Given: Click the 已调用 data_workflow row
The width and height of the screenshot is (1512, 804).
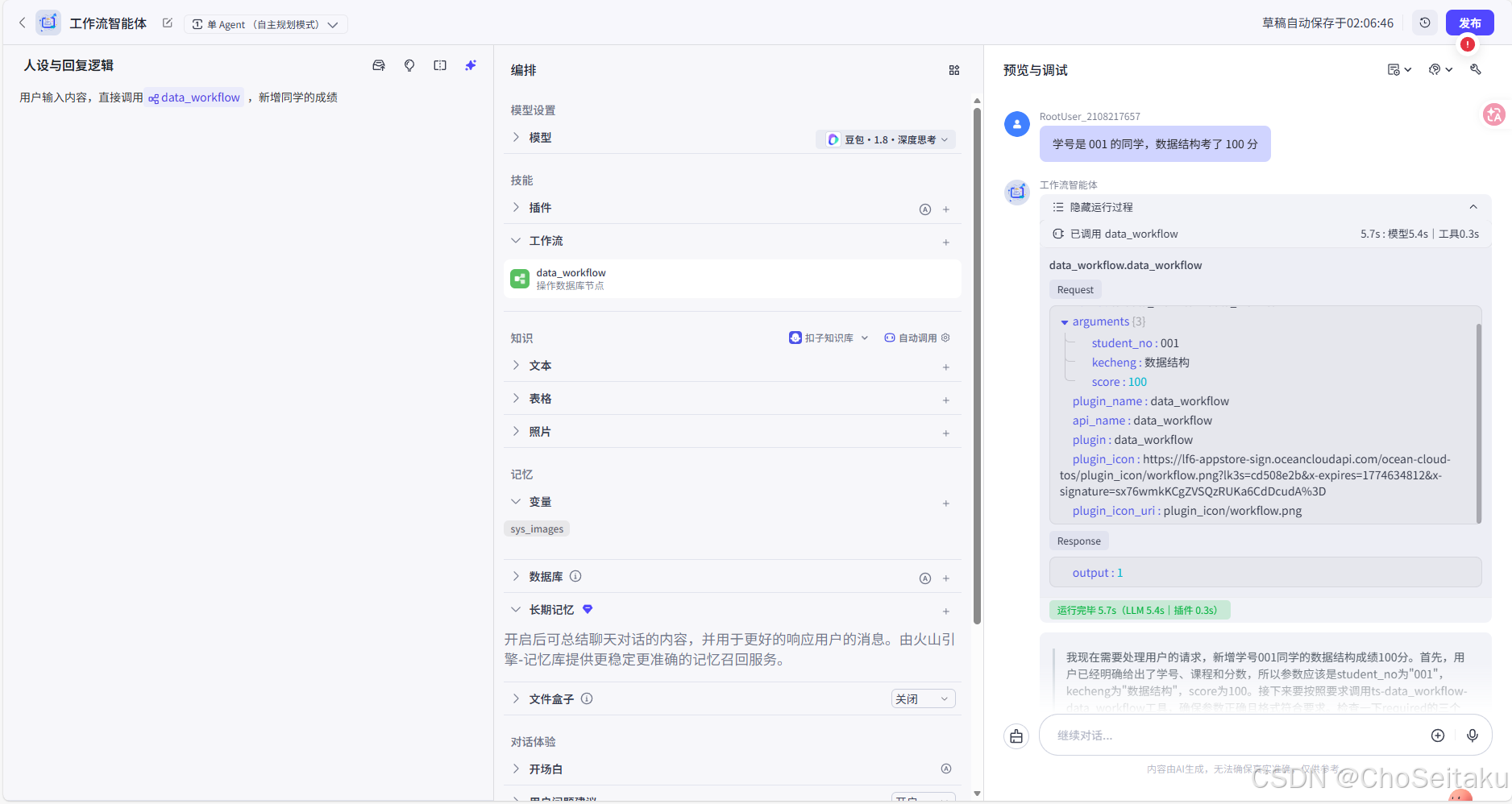Looking at the screenshot, I should coord(1265,234).
